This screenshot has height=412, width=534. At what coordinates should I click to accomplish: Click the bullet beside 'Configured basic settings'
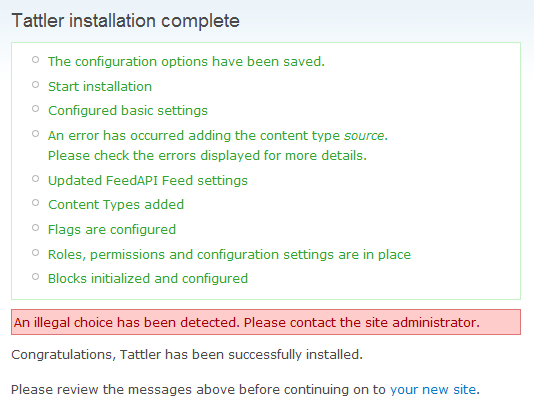pyautogui.click(x=35, y=109)
